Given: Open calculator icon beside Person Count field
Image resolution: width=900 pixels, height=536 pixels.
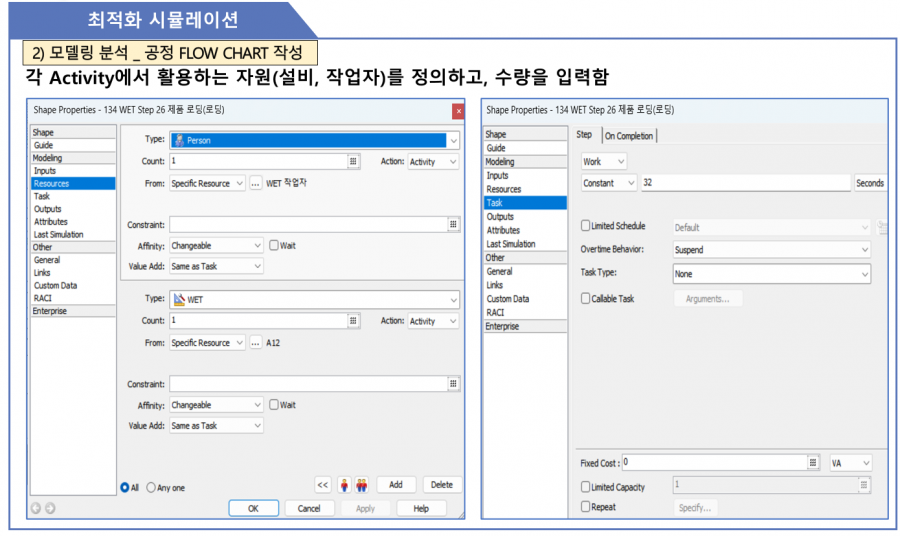Looking at the screenshot, I should tap(353, 161).
